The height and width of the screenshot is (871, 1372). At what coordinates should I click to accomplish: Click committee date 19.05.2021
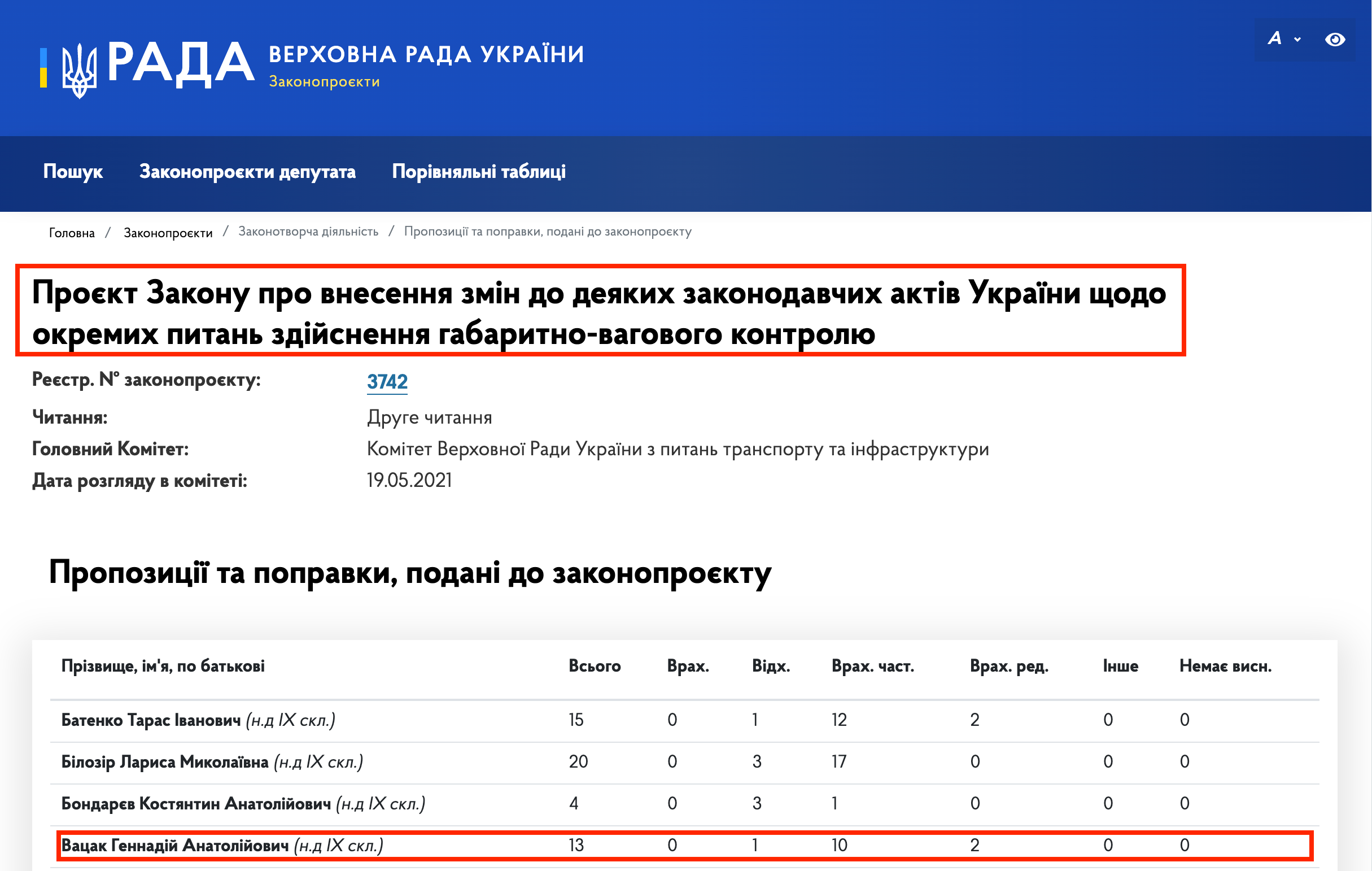click(x=410, y=481)
